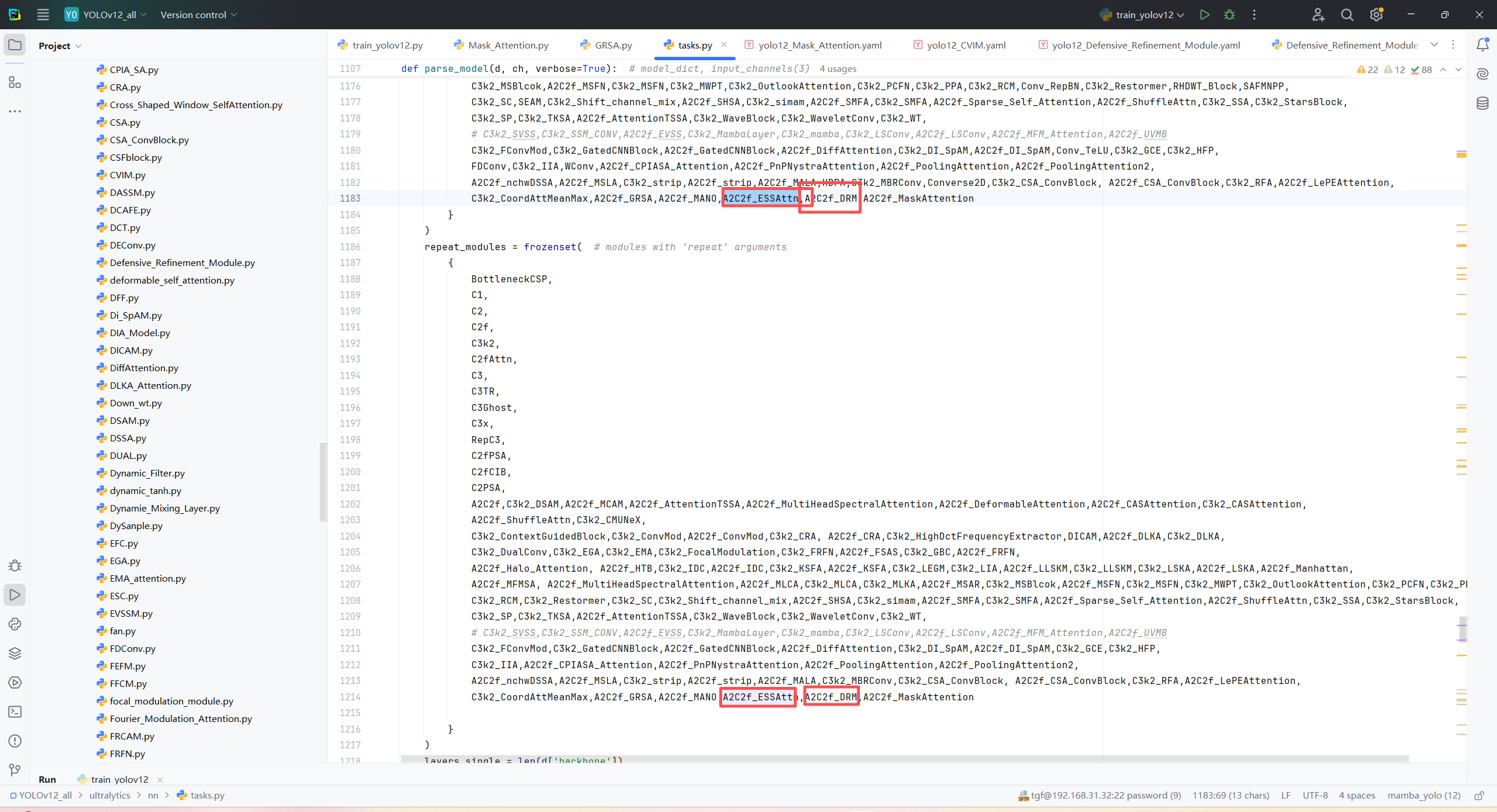
Task: Toggle the Run tool window button
Action: (x=15, y=595)
